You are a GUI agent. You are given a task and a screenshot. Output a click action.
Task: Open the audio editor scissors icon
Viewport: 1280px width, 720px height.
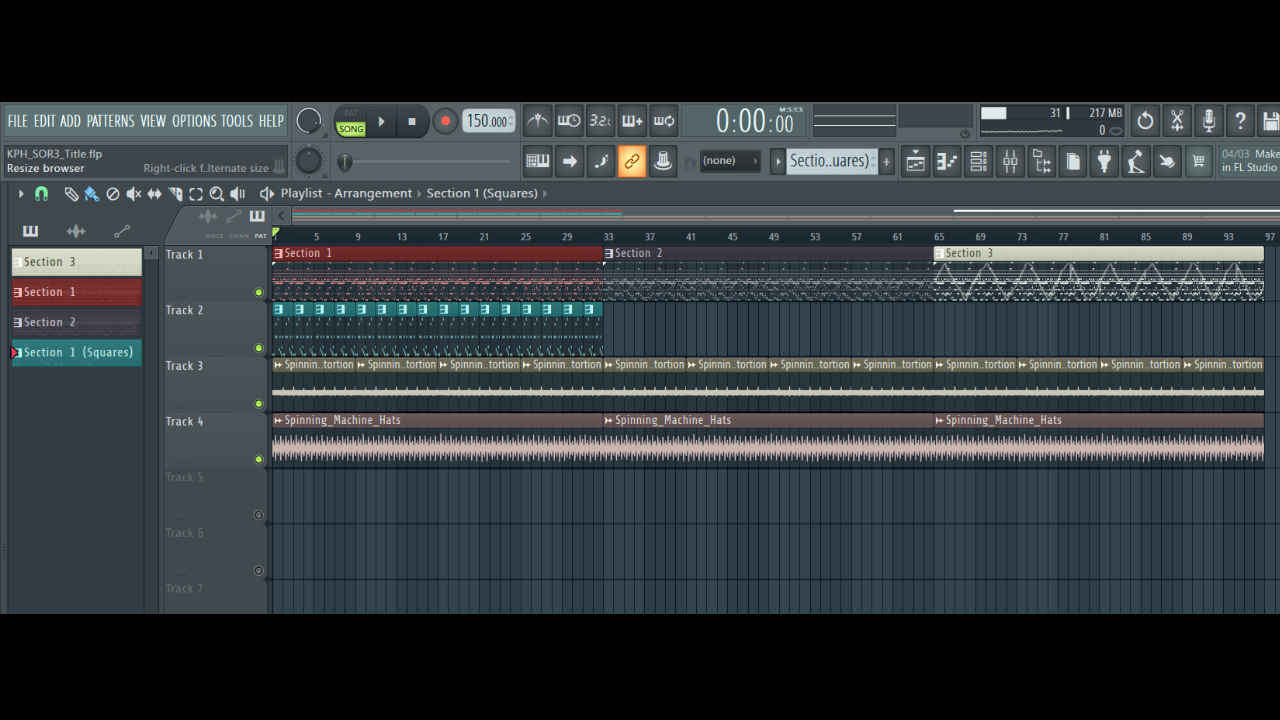1177,121
